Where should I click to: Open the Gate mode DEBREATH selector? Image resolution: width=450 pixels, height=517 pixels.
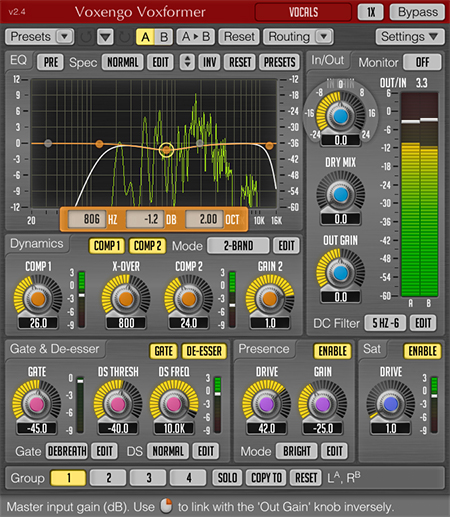(x=67, y=451)
